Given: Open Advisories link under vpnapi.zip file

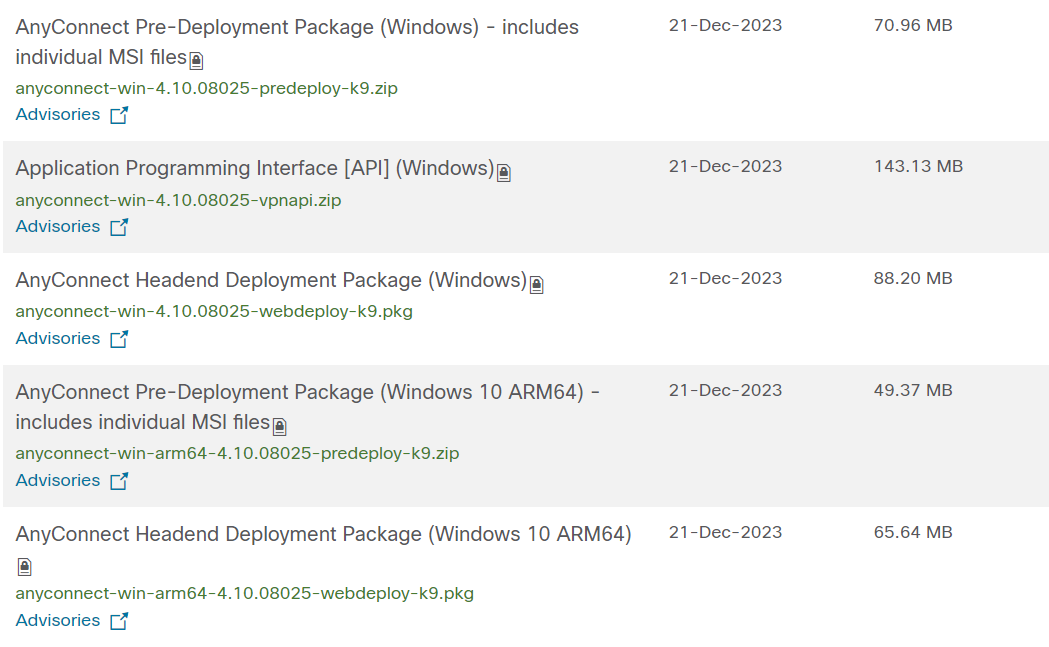Looking at the screenshot, I should pyautogui.click(x=58, y=226).
